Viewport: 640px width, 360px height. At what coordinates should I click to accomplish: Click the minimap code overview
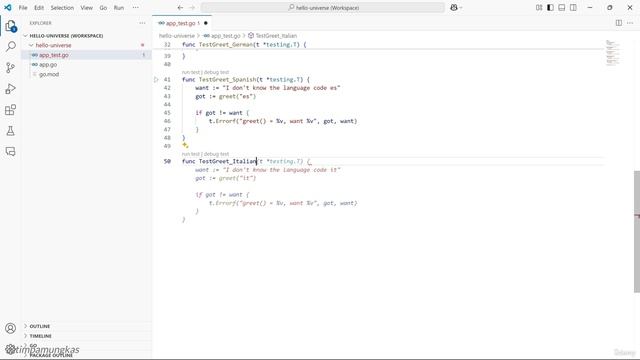[612, 52]
